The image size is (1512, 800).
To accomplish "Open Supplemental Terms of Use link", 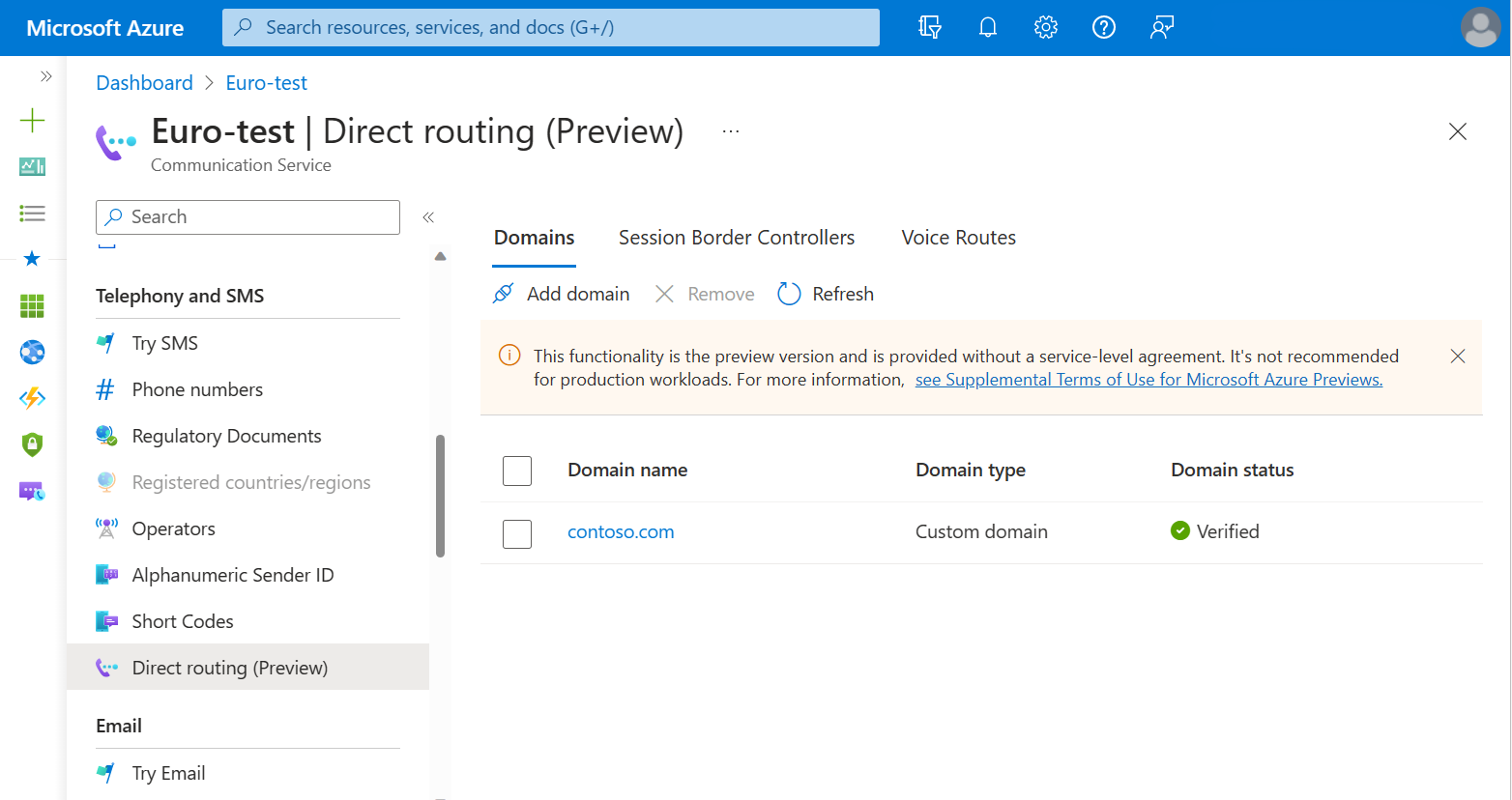I will point(1149,380).
